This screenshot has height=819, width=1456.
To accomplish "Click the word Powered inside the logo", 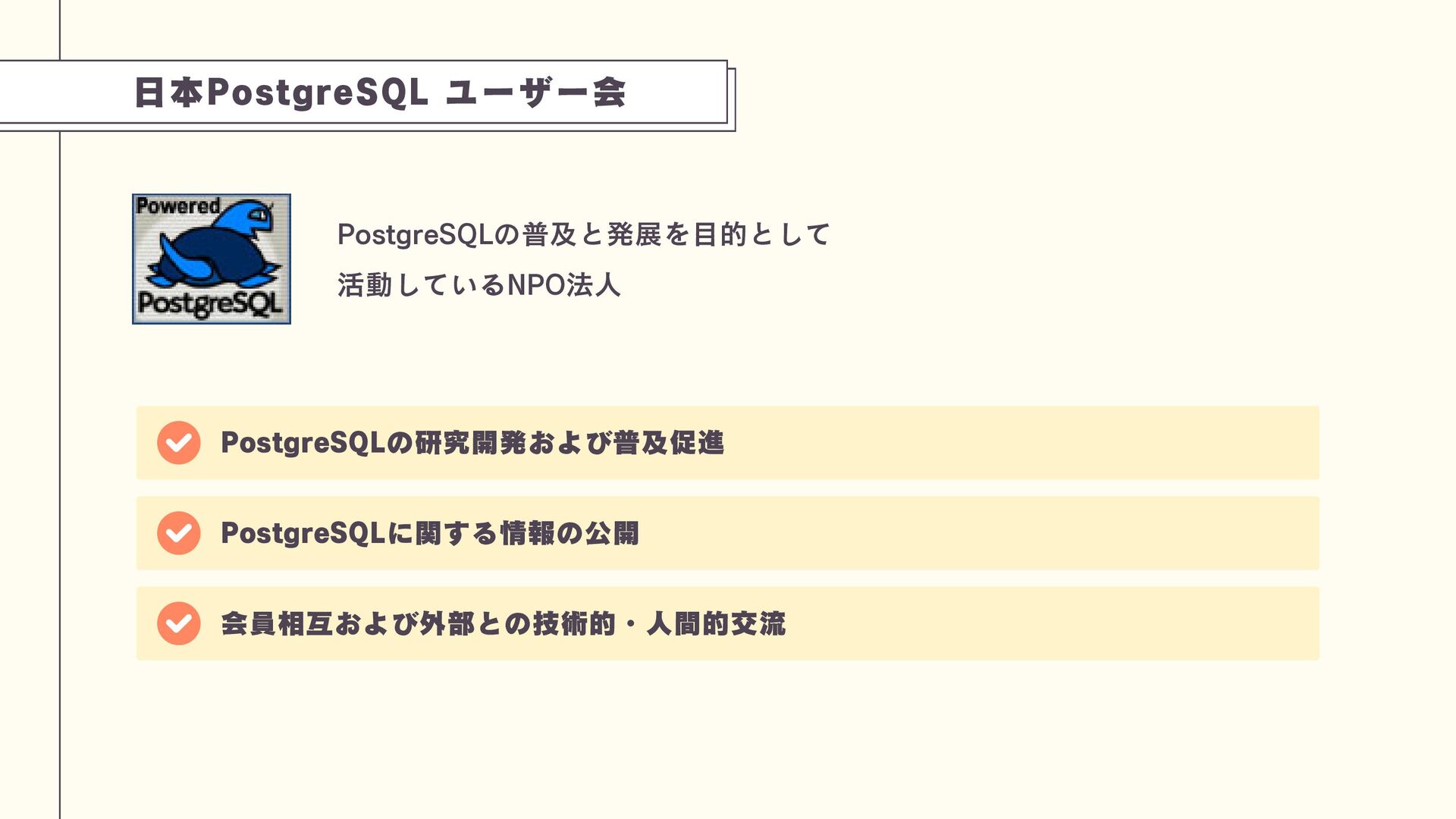I will tap(177, 206).
